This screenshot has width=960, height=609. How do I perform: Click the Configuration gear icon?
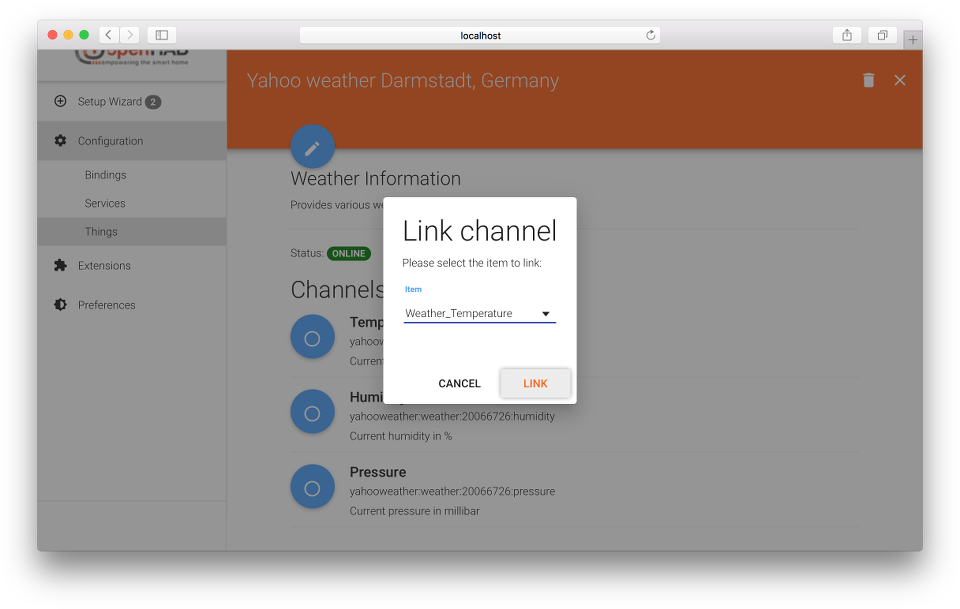click(x=60, y=141)
